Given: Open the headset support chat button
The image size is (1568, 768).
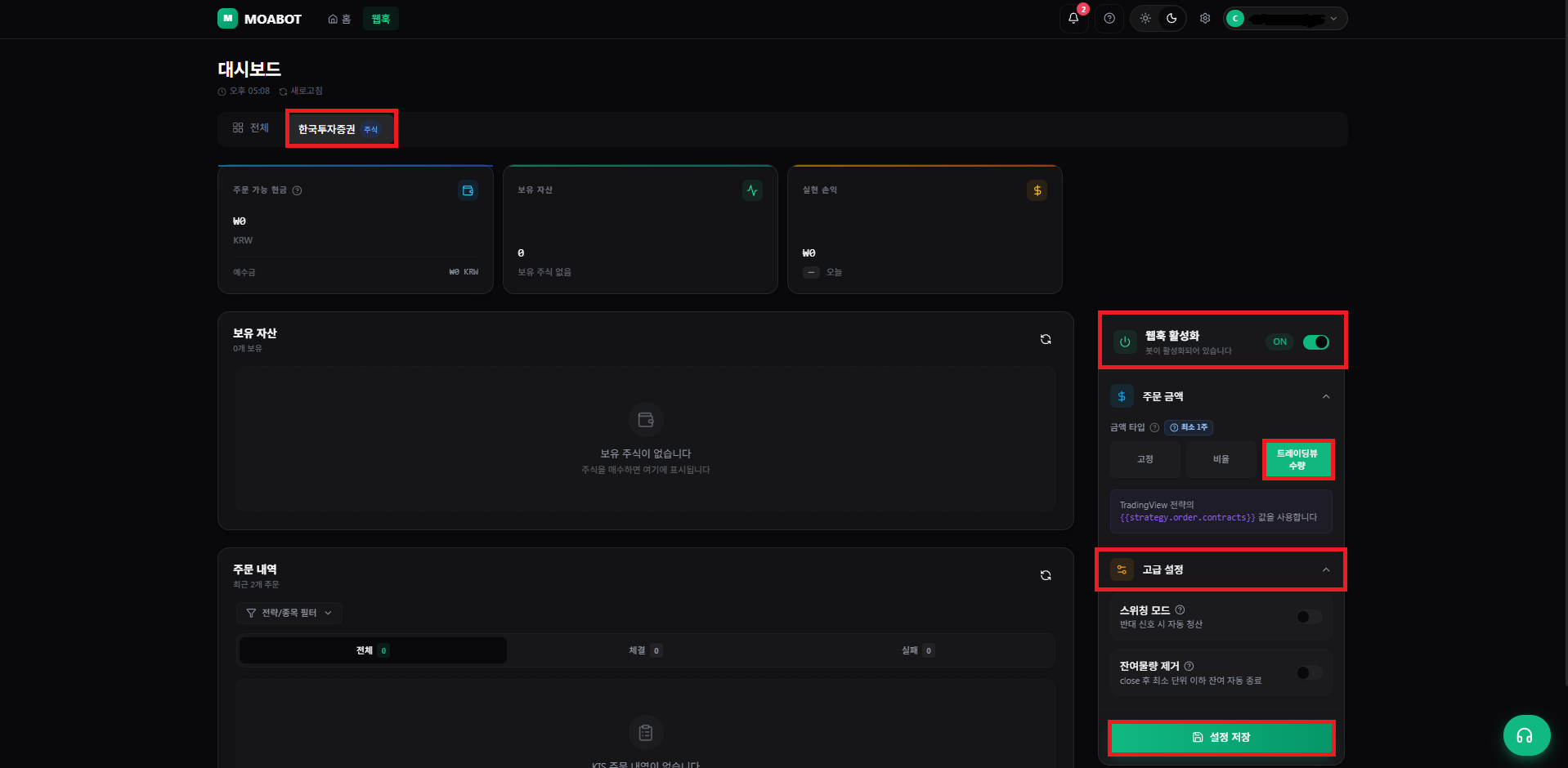Looking at the screenshot, I should (x=1526, y=735).
